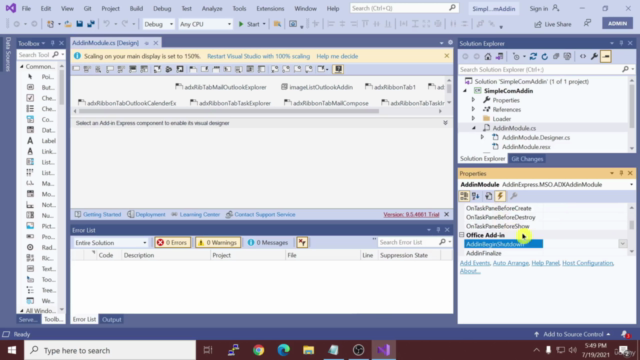Select imageListOutlookAddin component

coord(317,87)
